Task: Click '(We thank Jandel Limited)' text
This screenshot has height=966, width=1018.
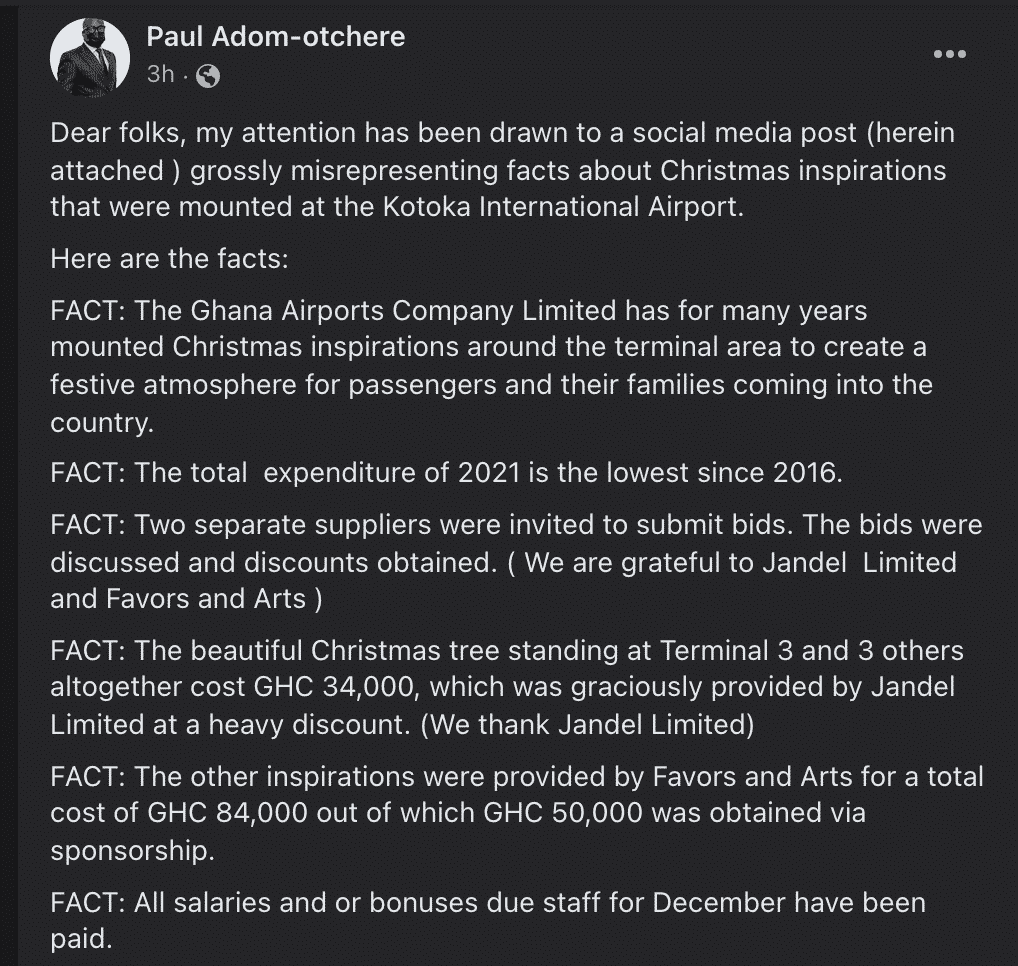Action: click(588, 724)
